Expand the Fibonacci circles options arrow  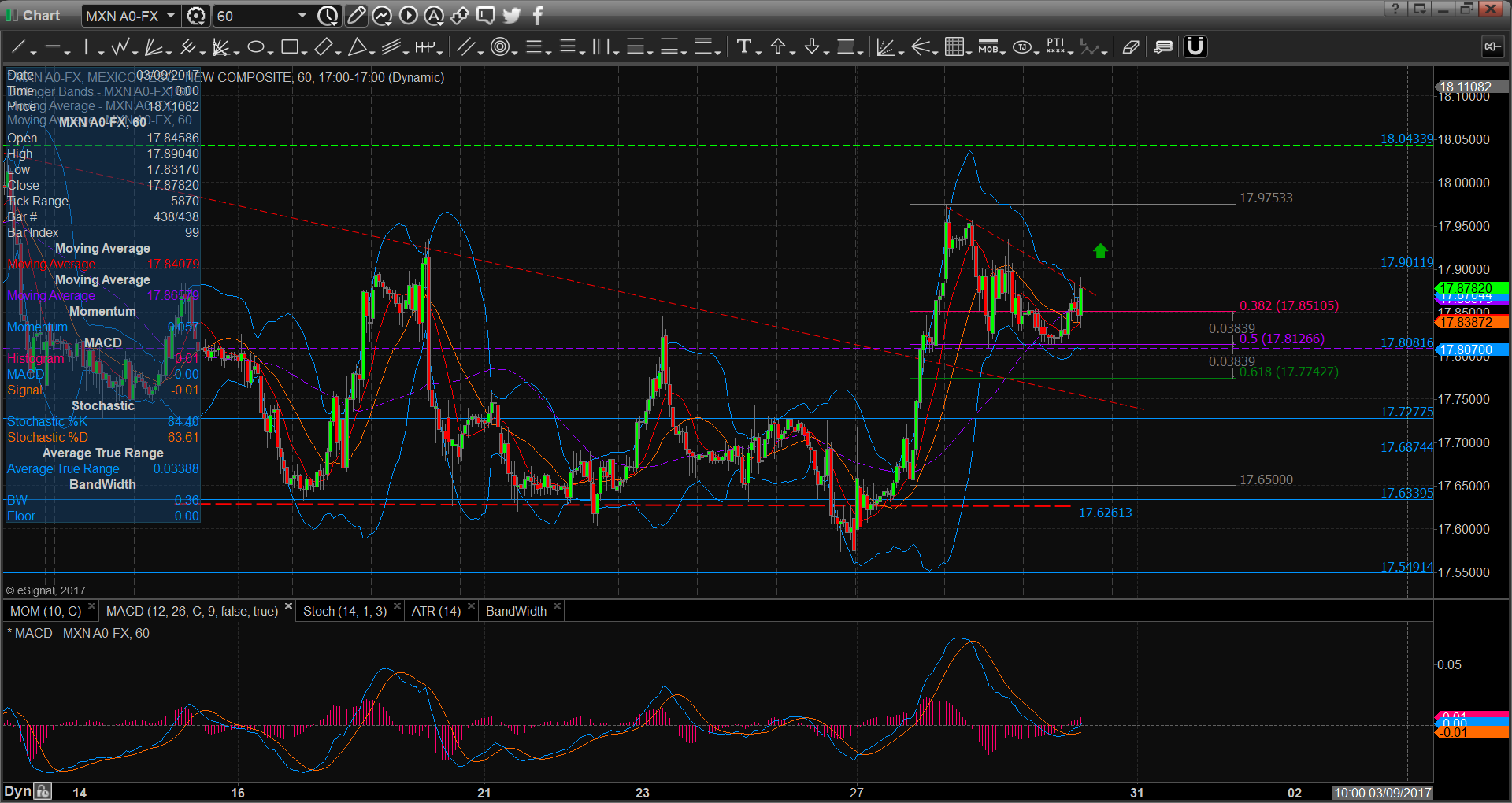click(514, 52)
